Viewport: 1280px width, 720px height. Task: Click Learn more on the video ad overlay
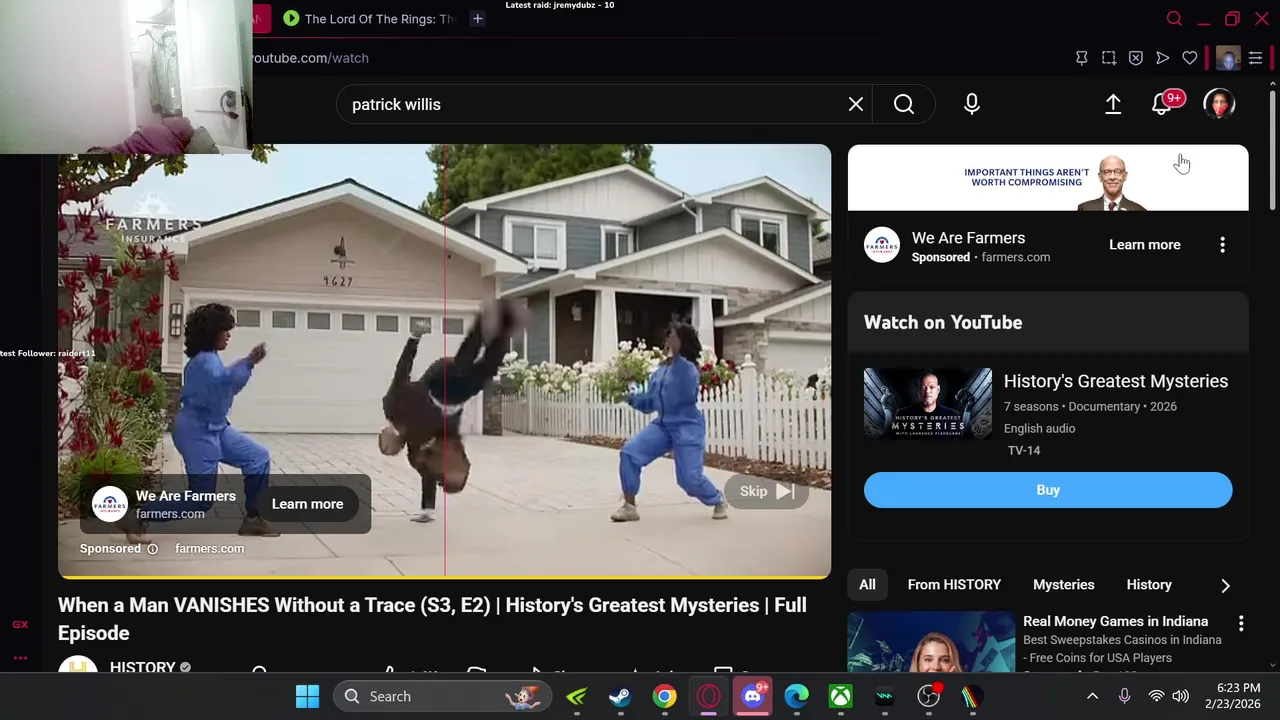tap(307, 504)
